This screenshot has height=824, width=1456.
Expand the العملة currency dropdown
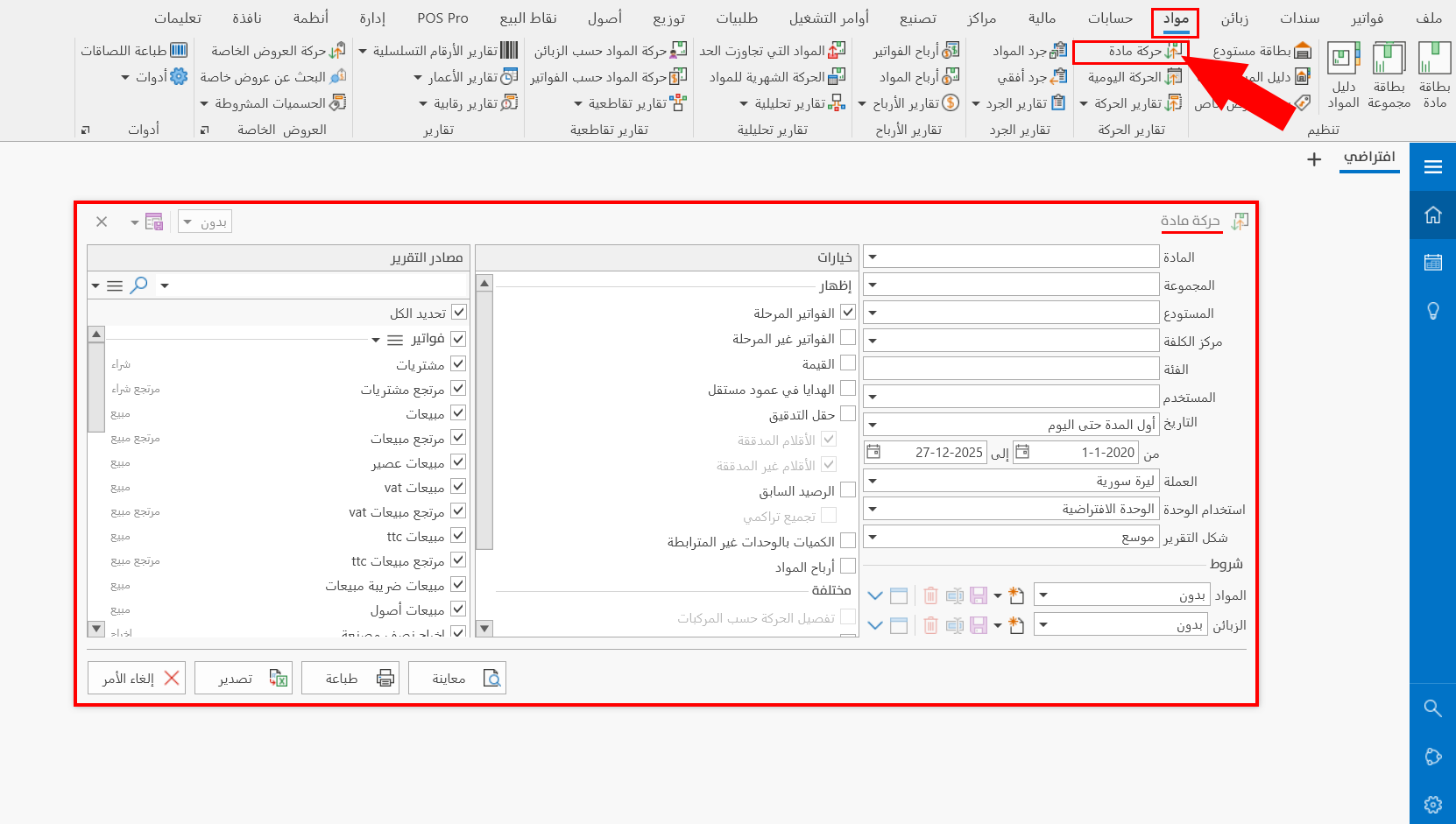pyautogui.click(x=872, y=480)
